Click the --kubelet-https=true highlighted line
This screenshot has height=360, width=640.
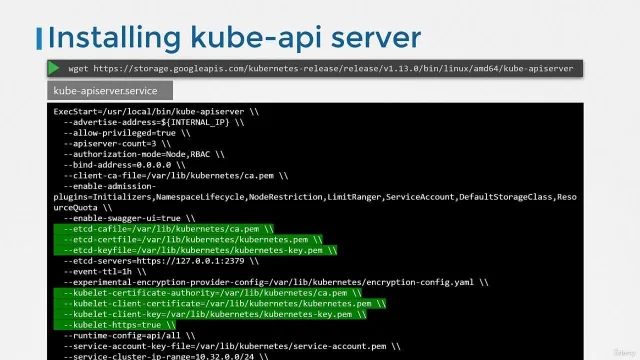pos(115,325)
